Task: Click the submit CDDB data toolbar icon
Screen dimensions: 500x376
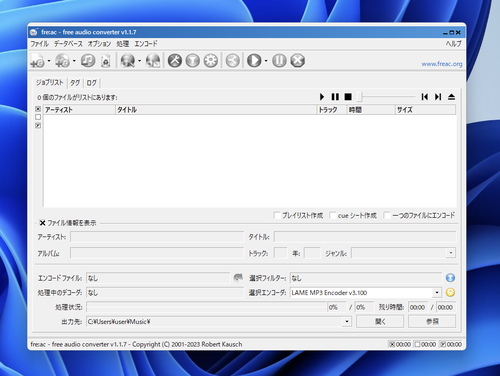Action: click(x=153, y=61)
